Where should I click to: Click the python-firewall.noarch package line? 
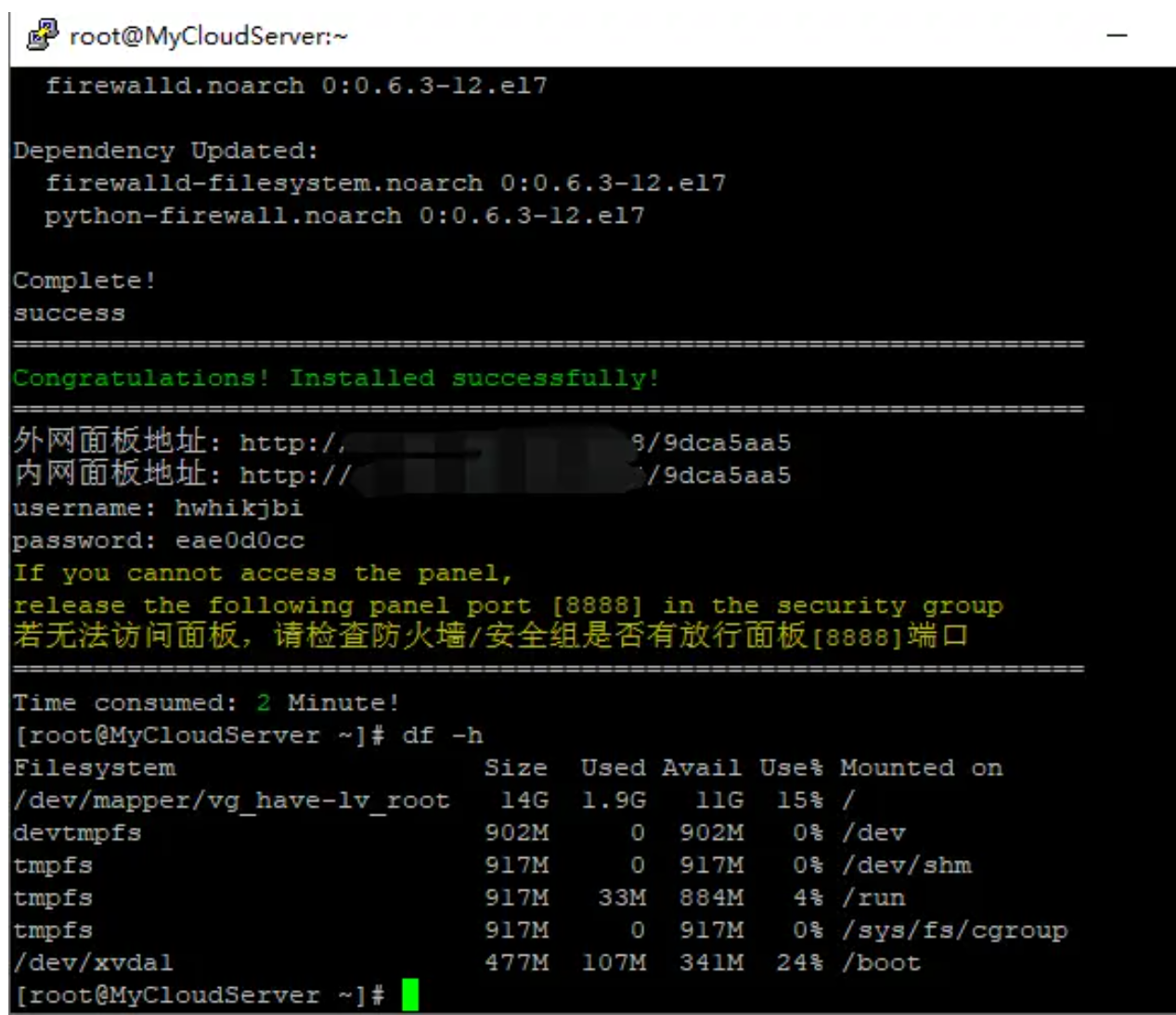[343, 216]
